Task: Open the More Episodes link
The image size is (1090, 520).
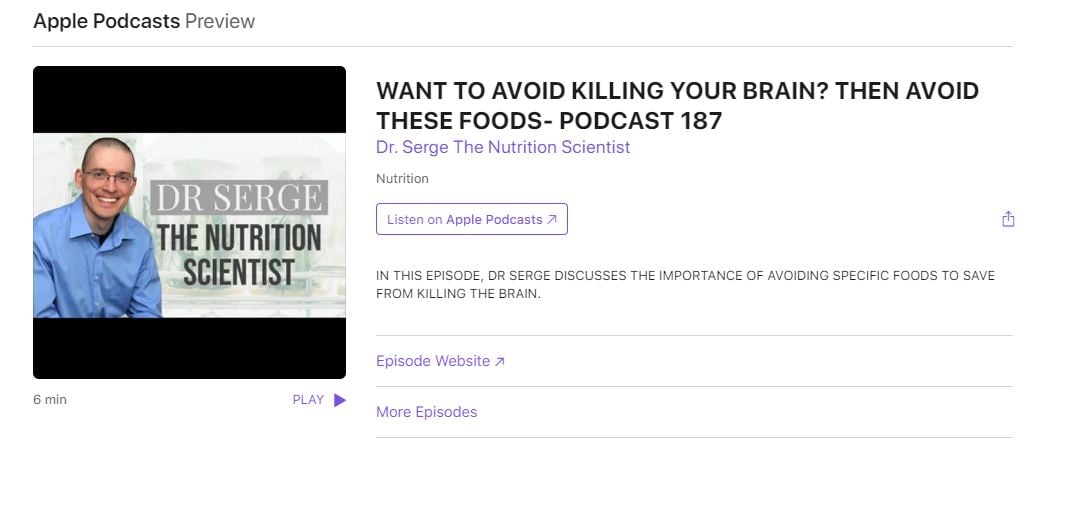Action: click(427, 412)
